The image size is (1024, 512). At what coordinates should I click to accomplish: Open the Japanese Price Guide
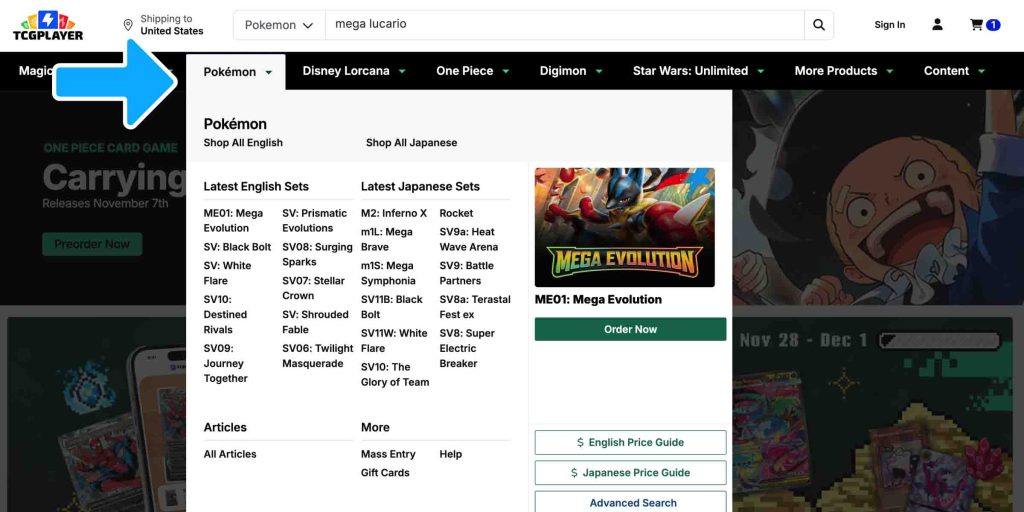[x=630, y=472]
